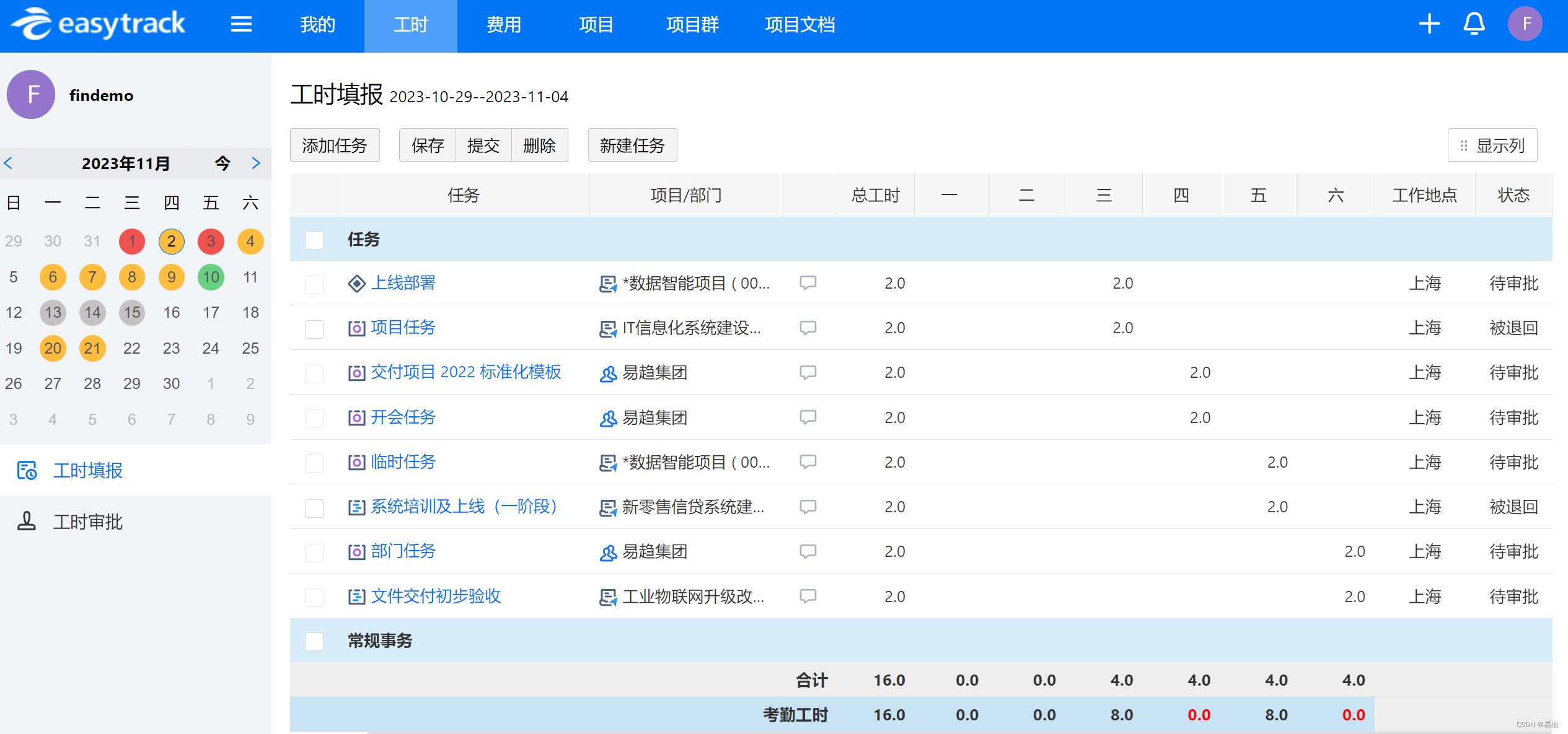This screenshot has width=1568, height=734.
Task: Switch to the 工时 tab
Action: point(411,25)
